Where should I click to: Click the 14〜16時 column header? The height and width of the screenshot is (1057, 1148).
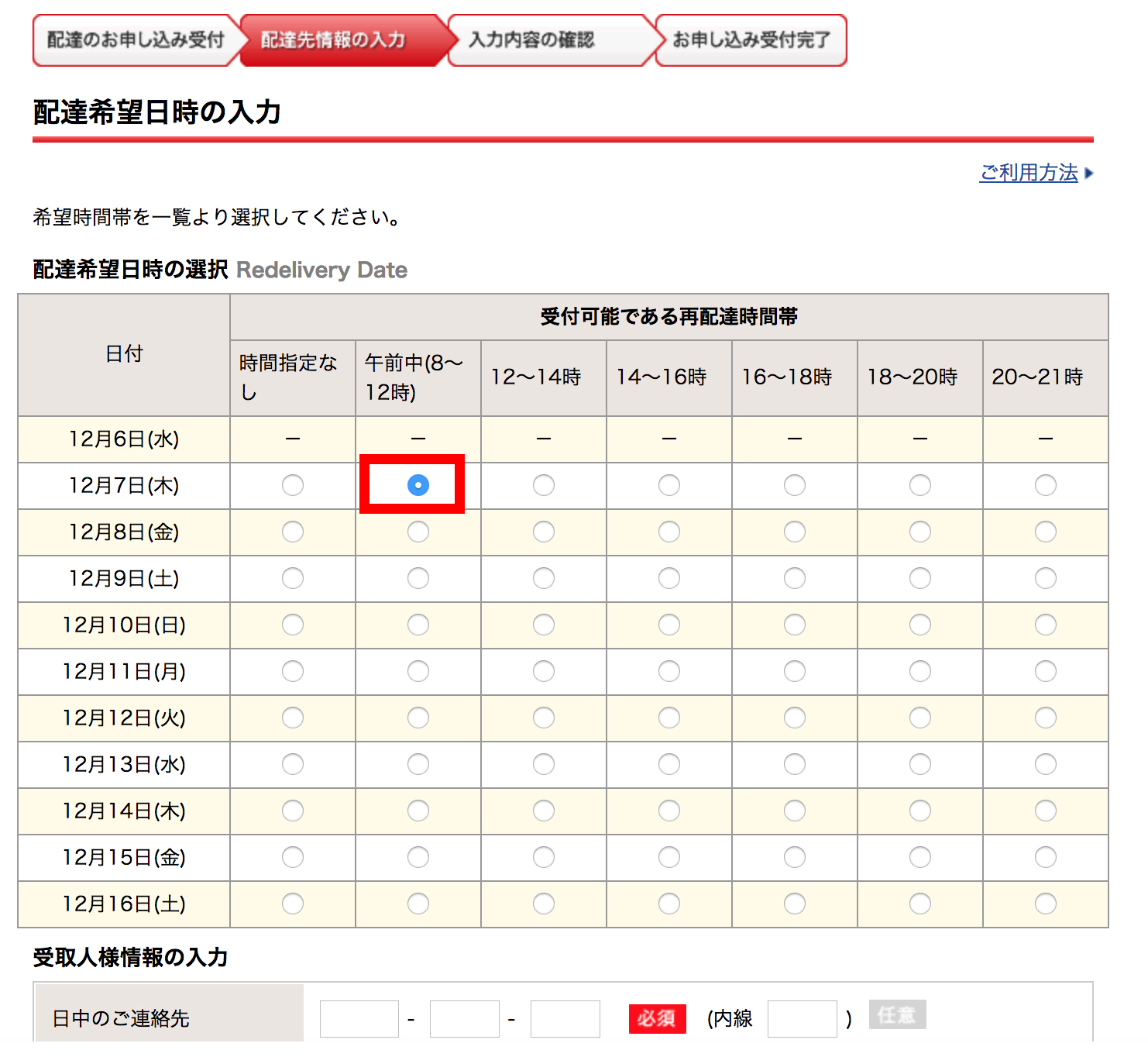click(x=669, y=377)
